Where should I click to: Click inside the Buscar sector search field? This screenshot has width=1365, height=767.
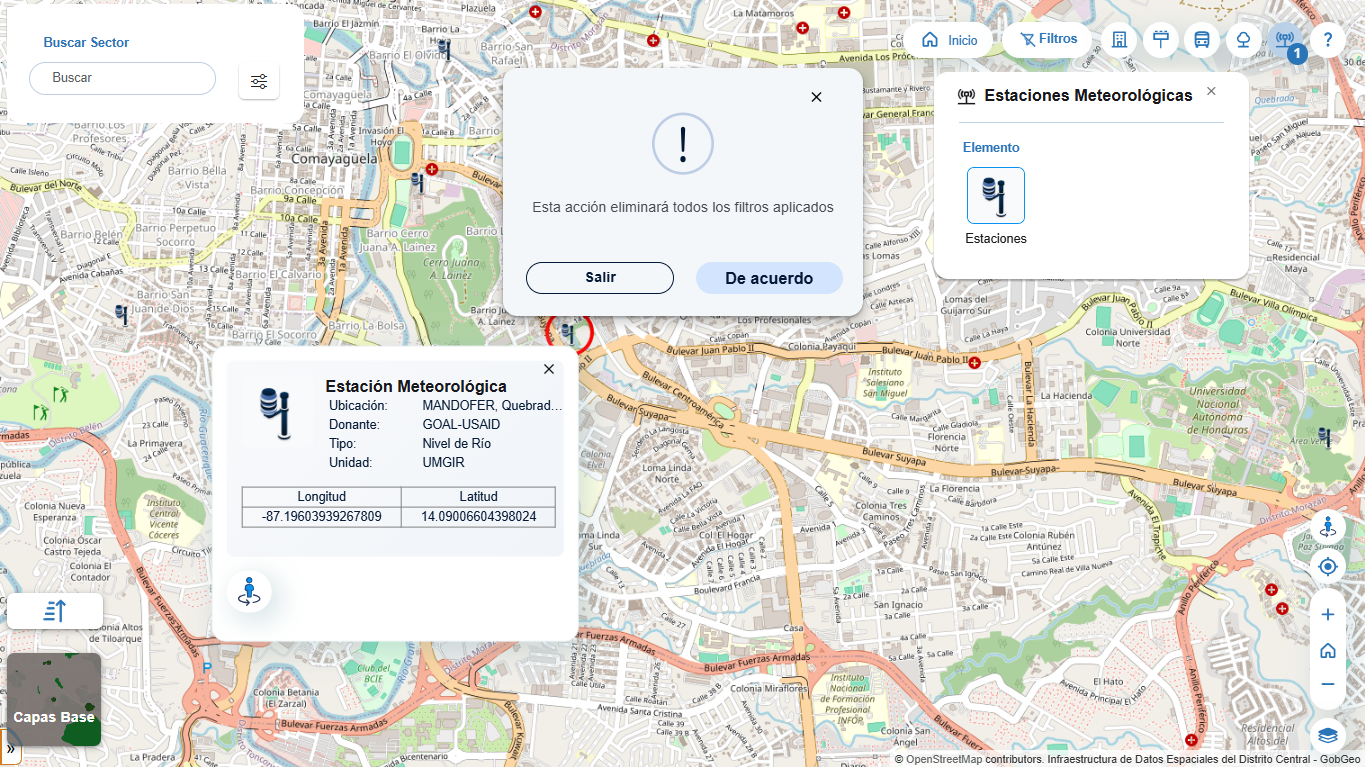(122, 78)
